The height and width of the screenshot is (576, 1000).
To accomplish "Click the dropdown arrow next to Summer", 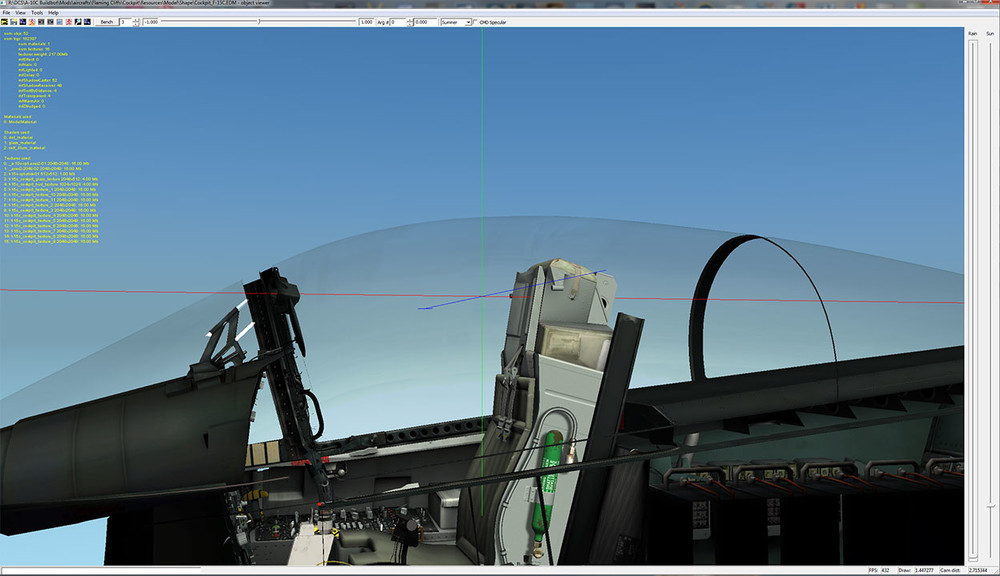I will [x=467, y=20].
